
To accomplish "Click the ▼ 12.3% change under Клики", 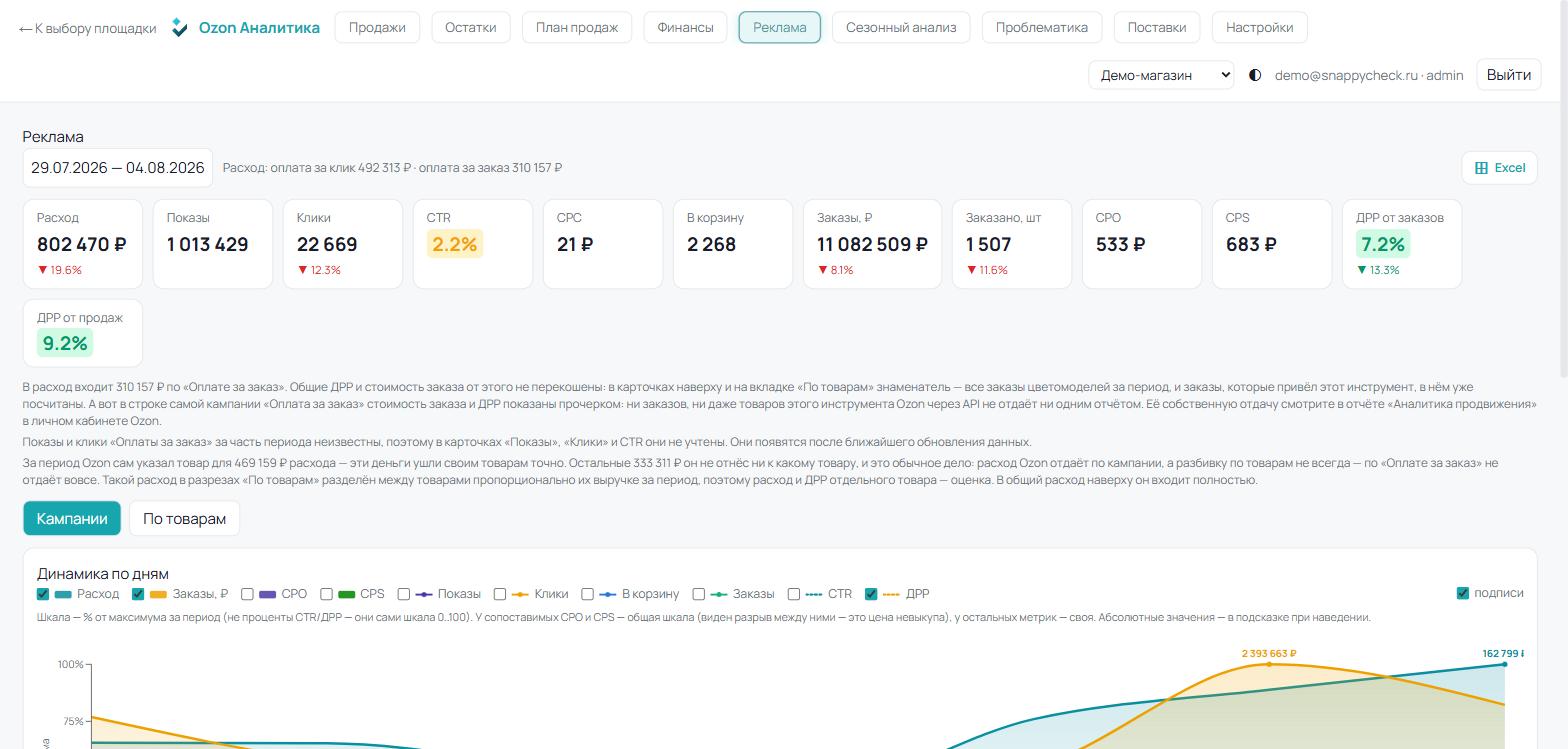I will coord(319,270).
